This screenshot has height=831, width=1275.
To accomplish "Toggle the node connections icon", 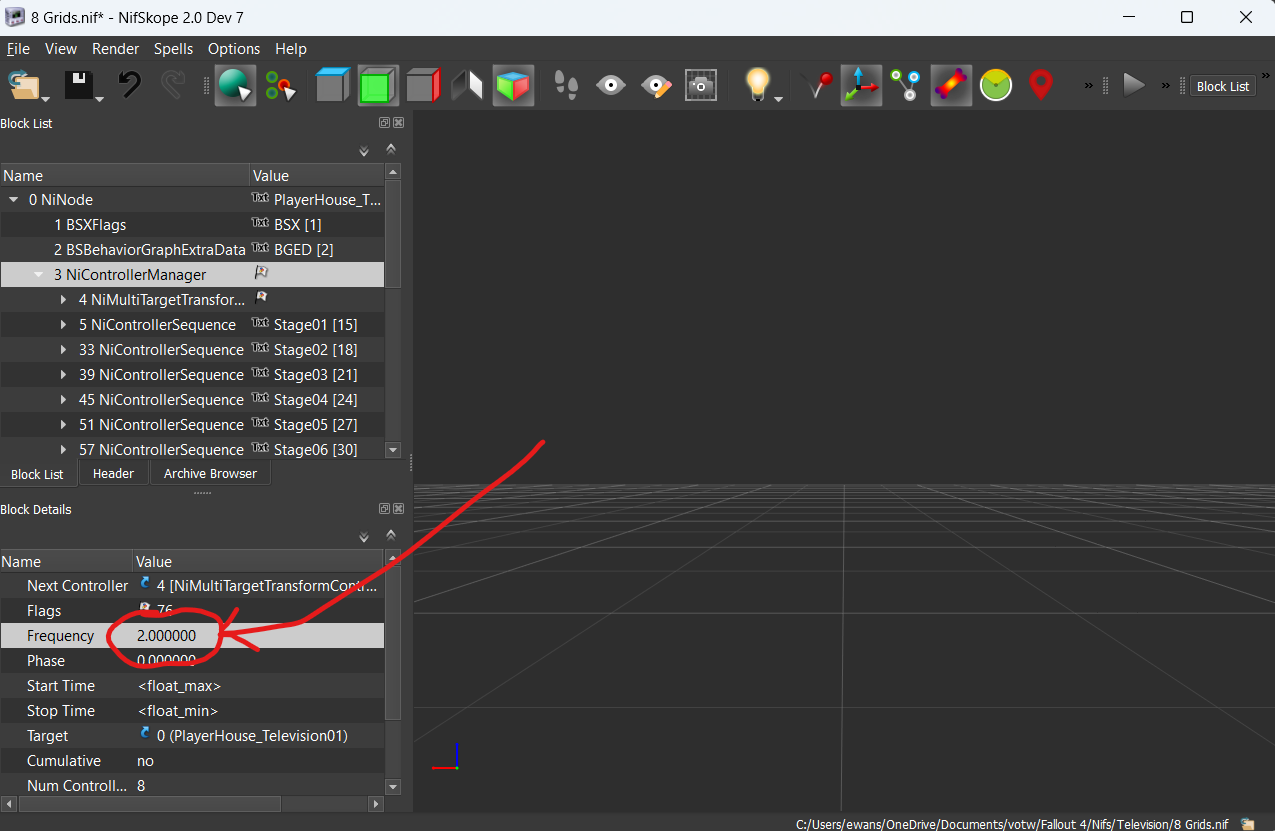I will tap(906, 85).
